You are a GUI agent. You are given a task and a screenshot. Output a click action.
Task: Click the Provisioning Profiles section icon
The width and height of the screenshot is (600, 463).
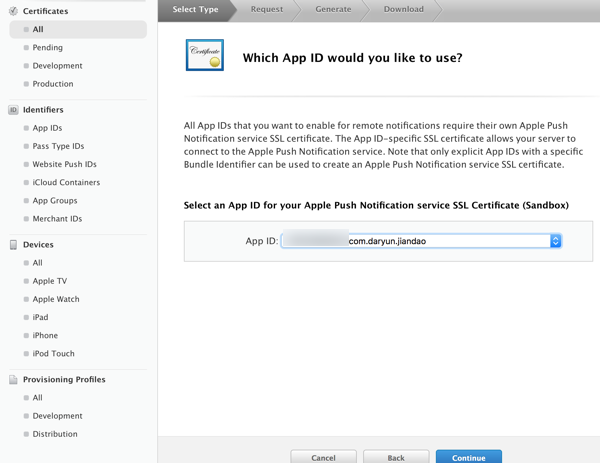(13, 380)
